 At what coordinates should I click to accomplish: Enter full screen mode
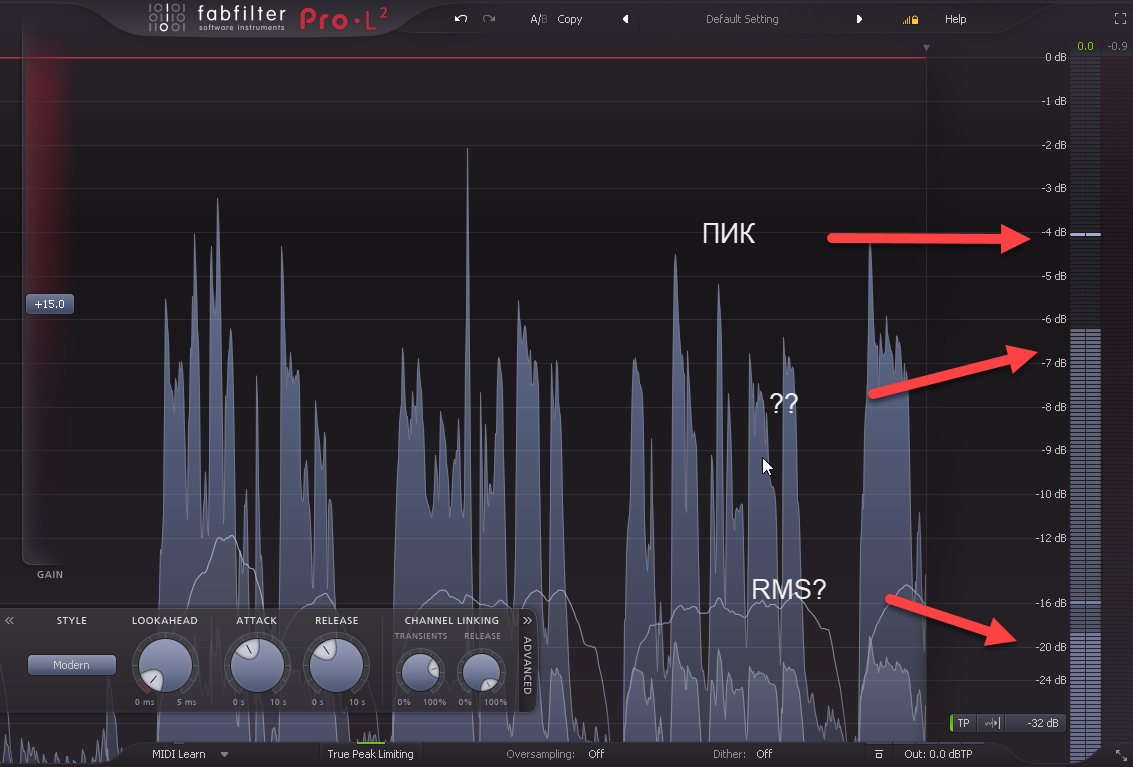point(1121,20)
